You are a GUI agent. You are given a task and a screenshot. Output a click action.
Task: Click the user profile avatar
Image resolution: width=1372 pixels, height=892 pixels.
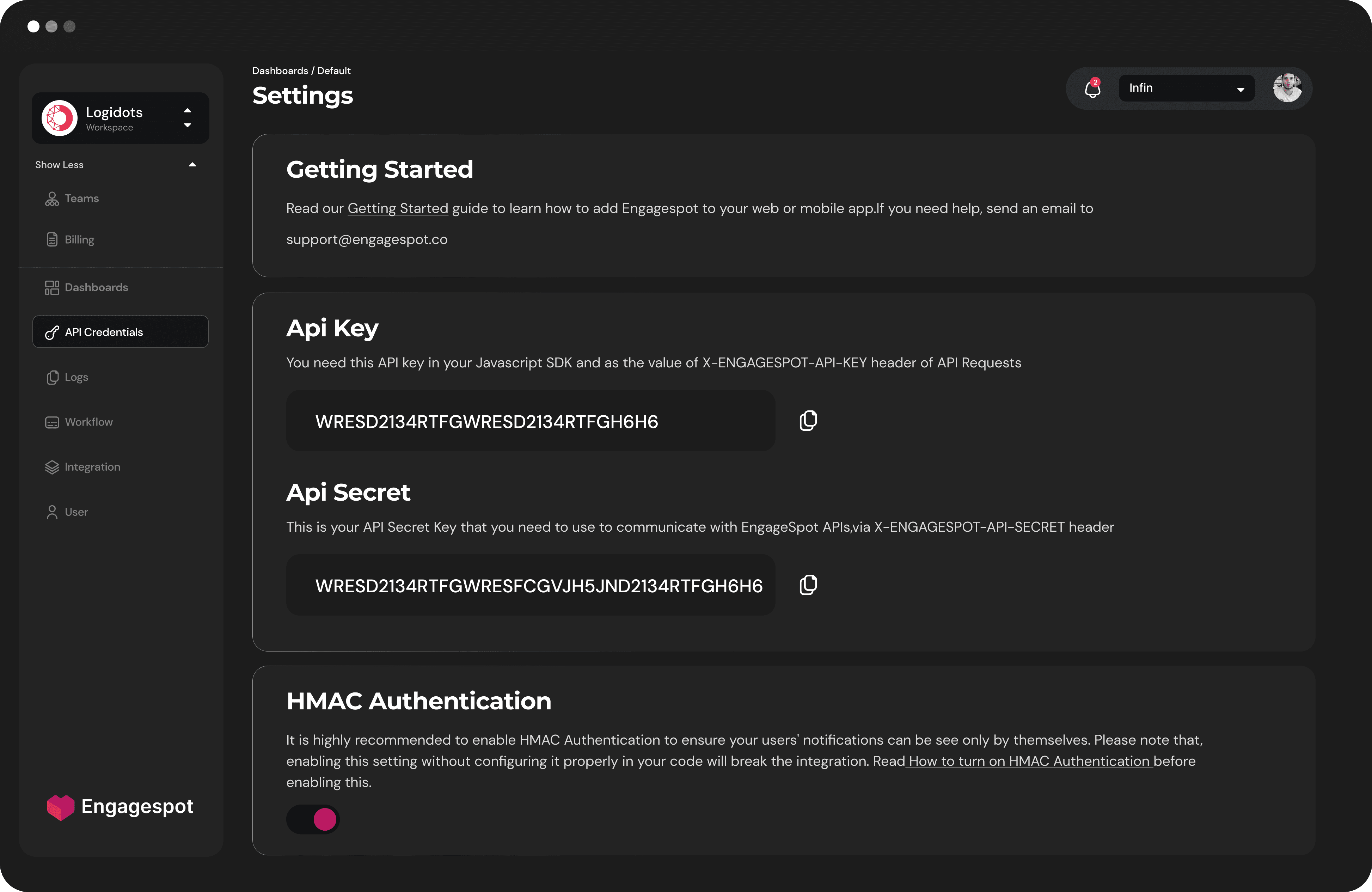point(1287,88)
